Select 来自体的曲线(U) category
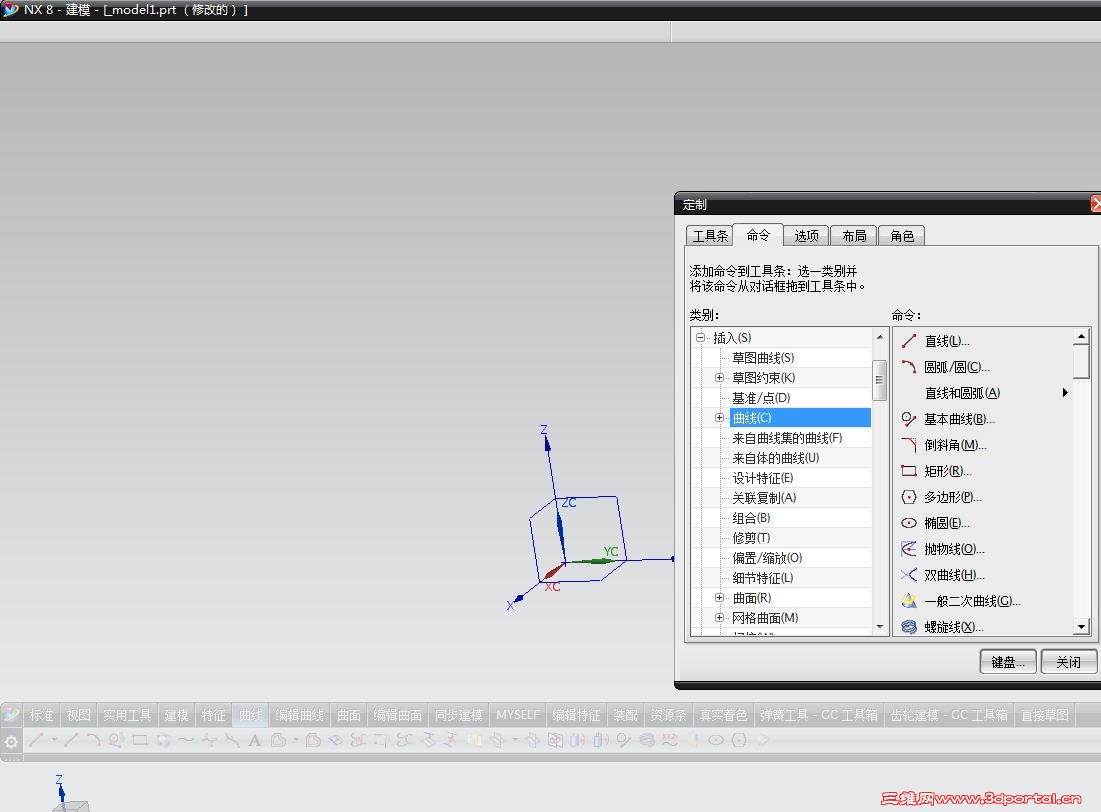 [776, 458]
